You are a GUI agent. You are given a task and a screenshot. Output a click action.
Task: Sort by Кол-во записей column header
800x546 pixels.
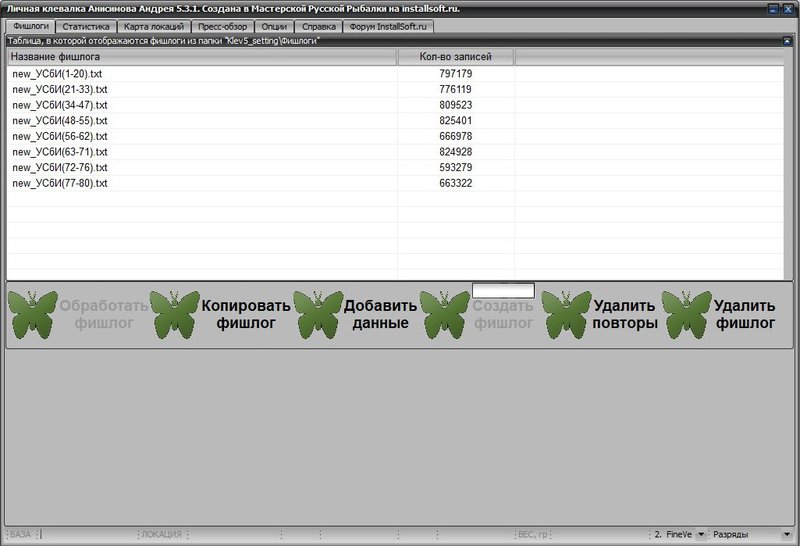(456, 57)
